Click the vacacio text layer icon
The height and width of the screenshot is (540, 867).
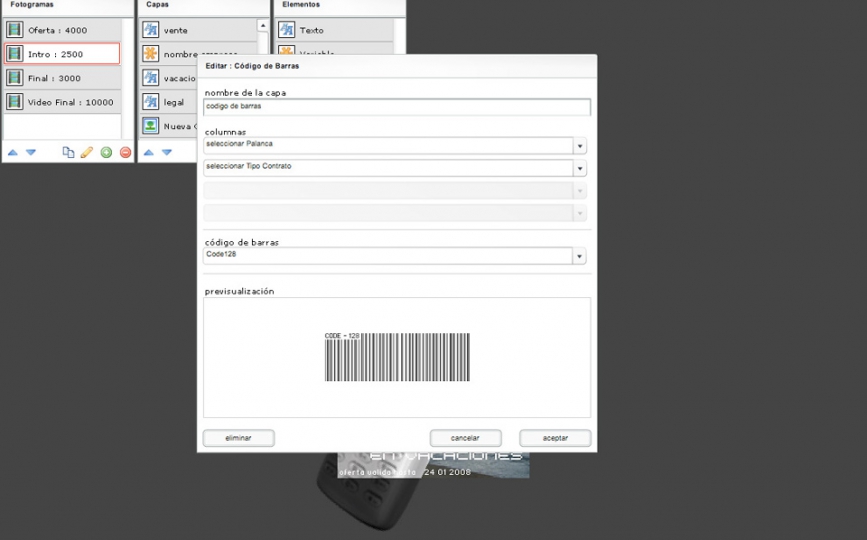pos(150,78)
